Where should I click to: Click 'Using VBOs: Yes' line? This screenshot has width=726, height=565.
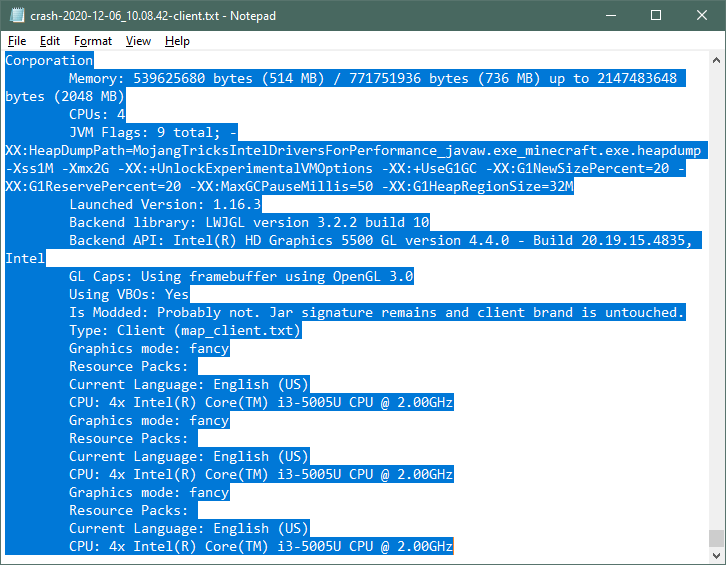[x=129, y=295]
